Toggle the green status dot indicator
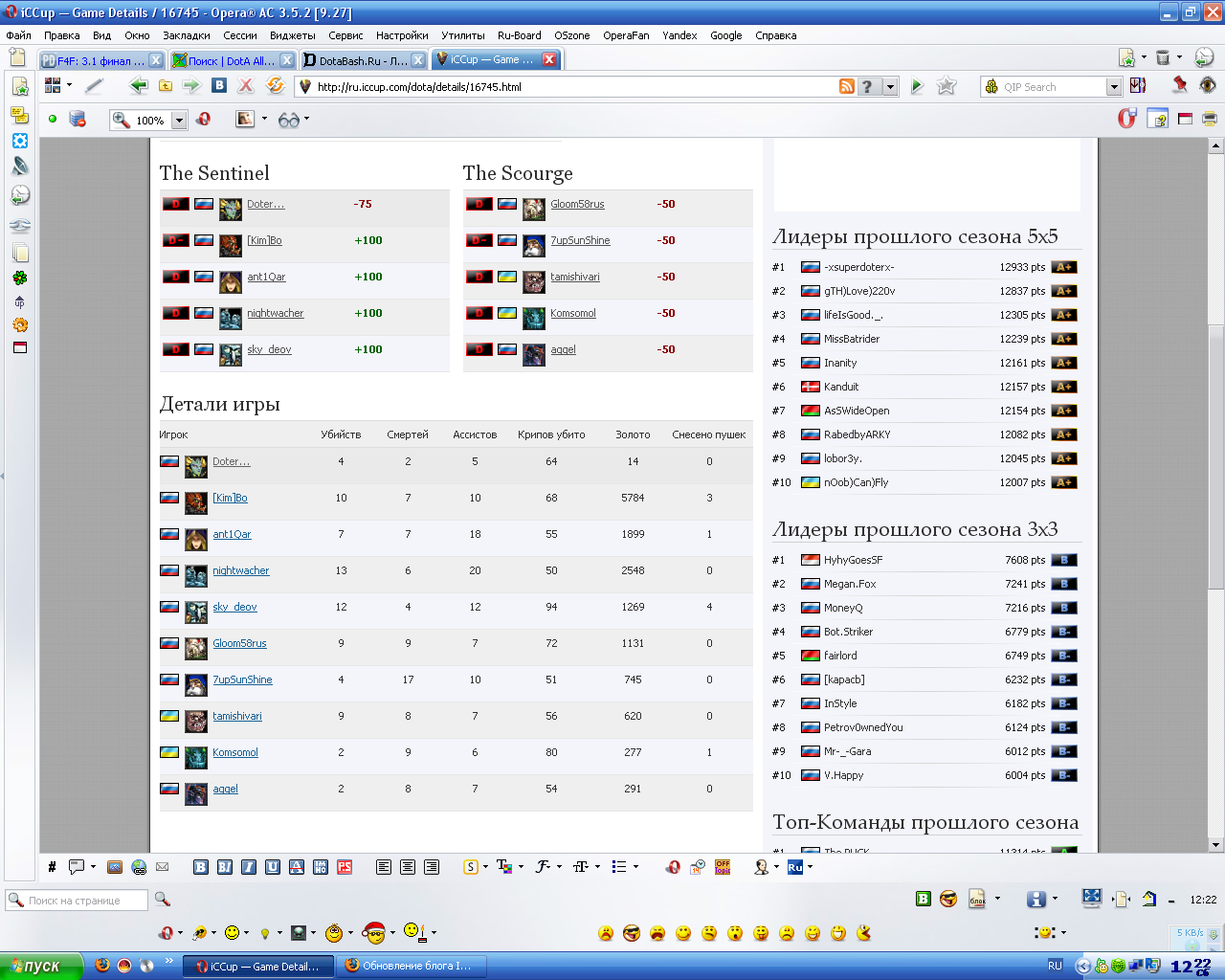 click(x=53, y=120)
